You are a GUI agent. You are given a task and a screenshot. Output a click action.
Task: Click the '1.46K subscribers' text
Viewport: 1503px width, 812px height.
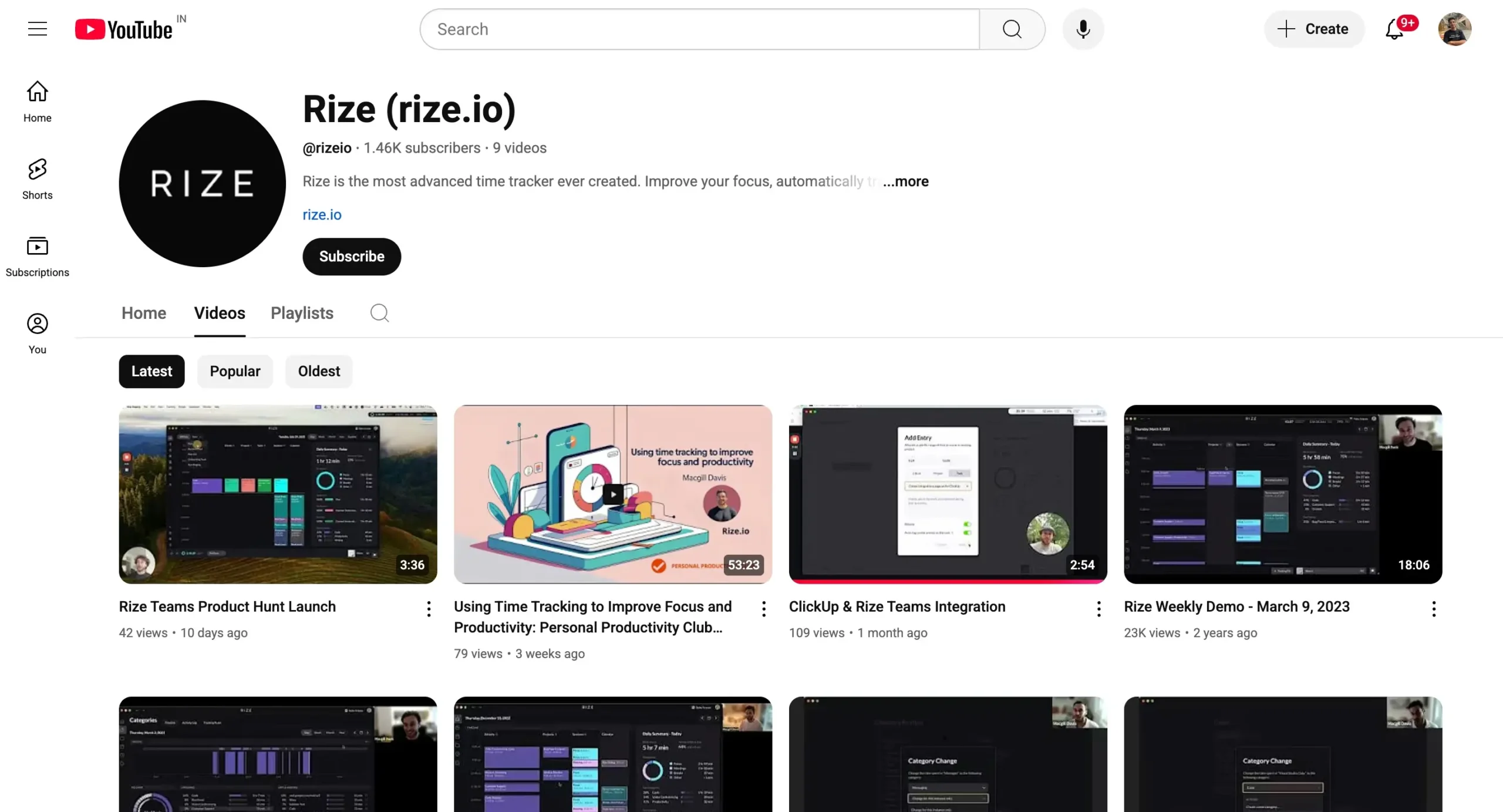pyautogui.click(x=422, y=148)
